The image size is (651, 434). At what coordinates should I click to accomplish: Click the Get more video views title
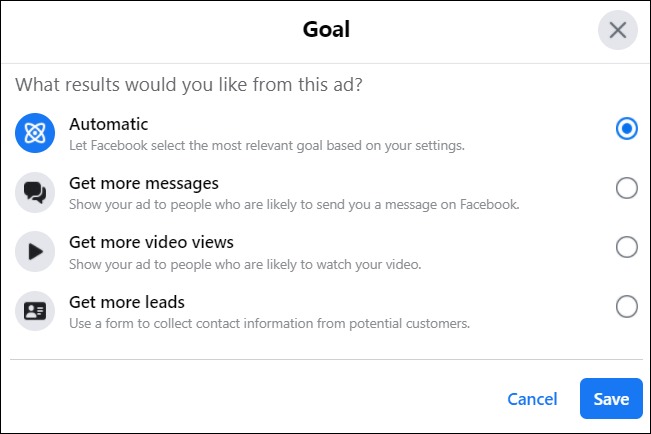click(x=151, y=242)
